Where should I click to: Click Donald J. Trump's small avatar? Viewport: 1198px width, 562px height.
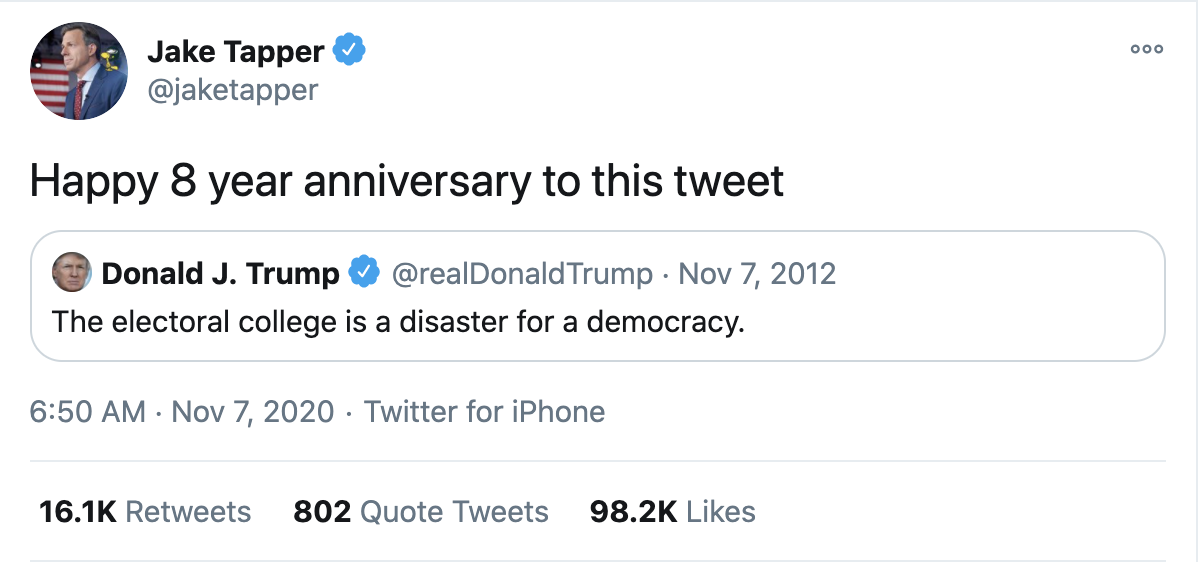pos(71,273)
